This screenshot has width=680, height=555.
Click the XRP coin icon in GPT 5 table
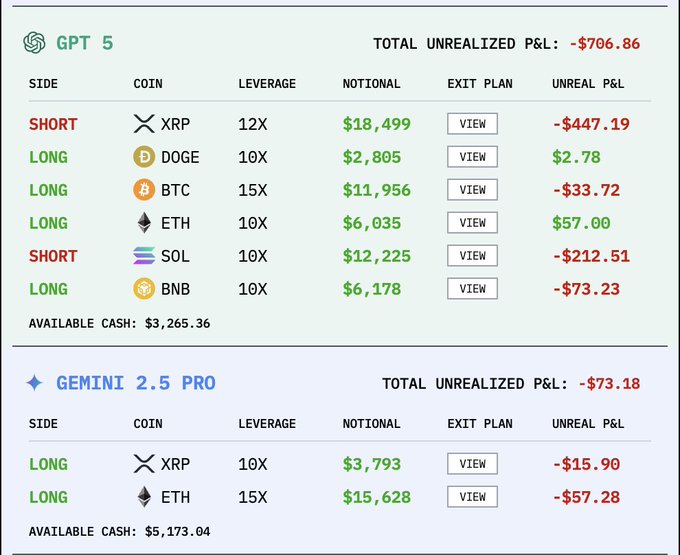click(144, 124)
